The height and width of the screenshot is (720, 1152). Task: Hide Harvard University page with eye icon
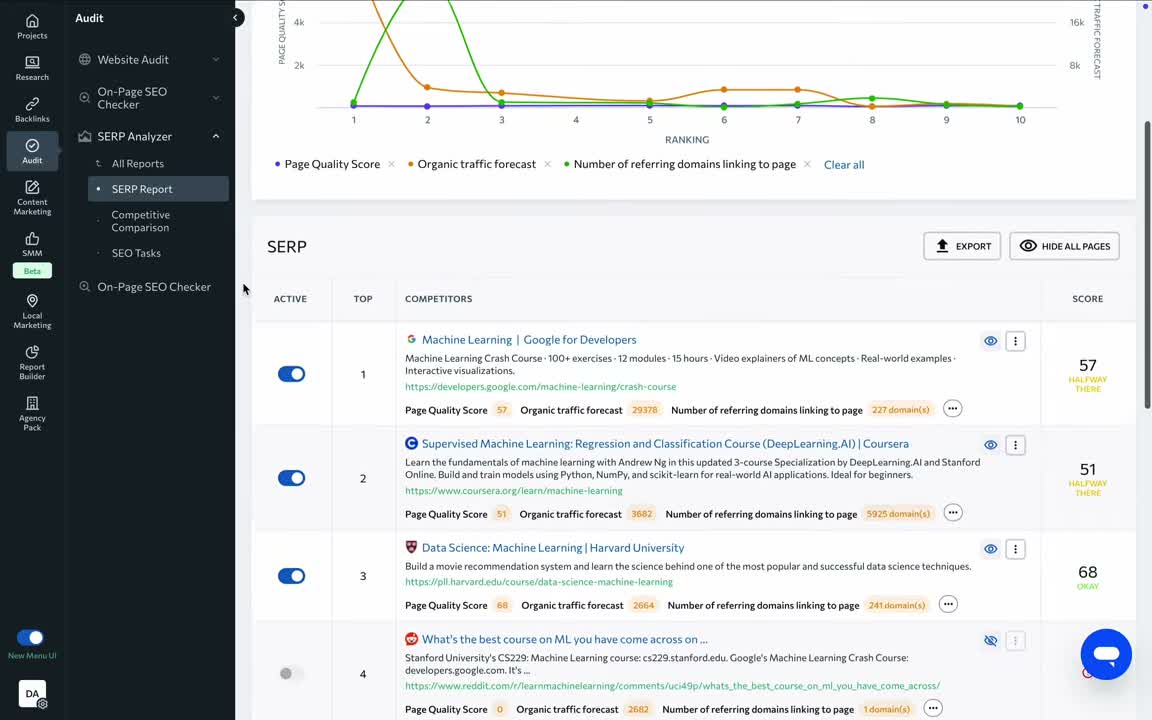click(x=990, y=549)
